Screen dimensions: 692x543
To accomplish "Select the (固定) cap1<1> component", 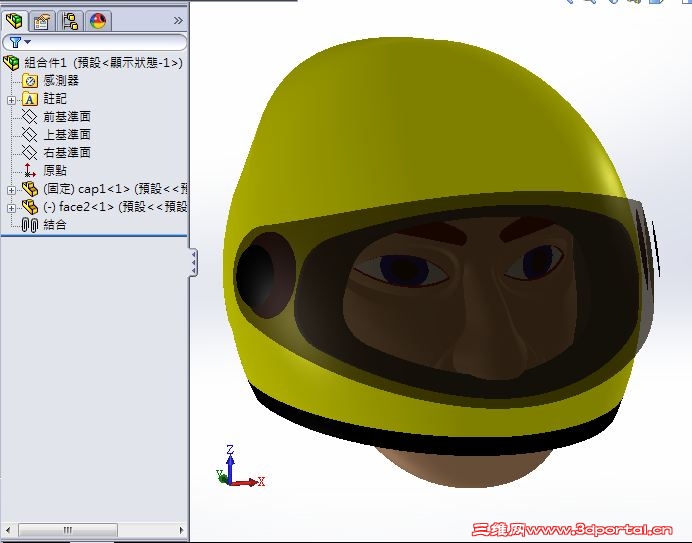I will click(115, 189).
